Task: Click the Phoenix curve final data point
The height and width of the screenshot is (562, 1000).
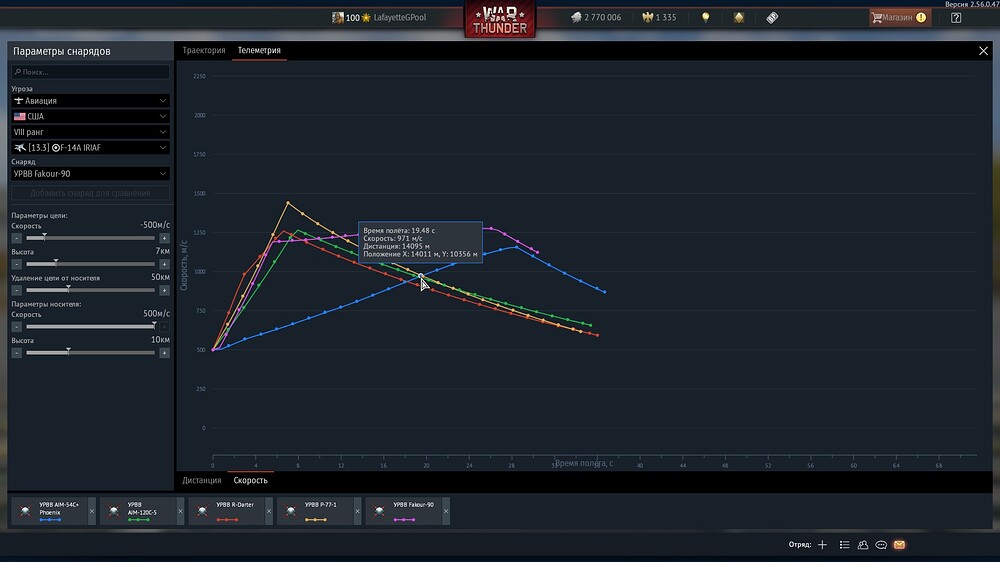Action: click(605, 292)
